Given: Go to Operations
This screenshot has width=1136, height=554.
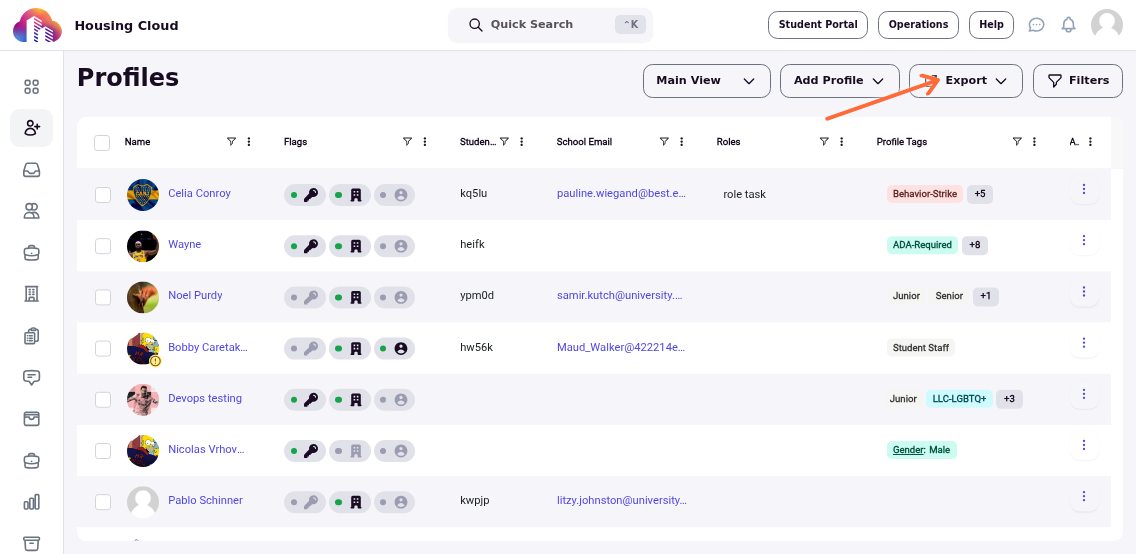Looking at the screenshot, I should (918, 25).
